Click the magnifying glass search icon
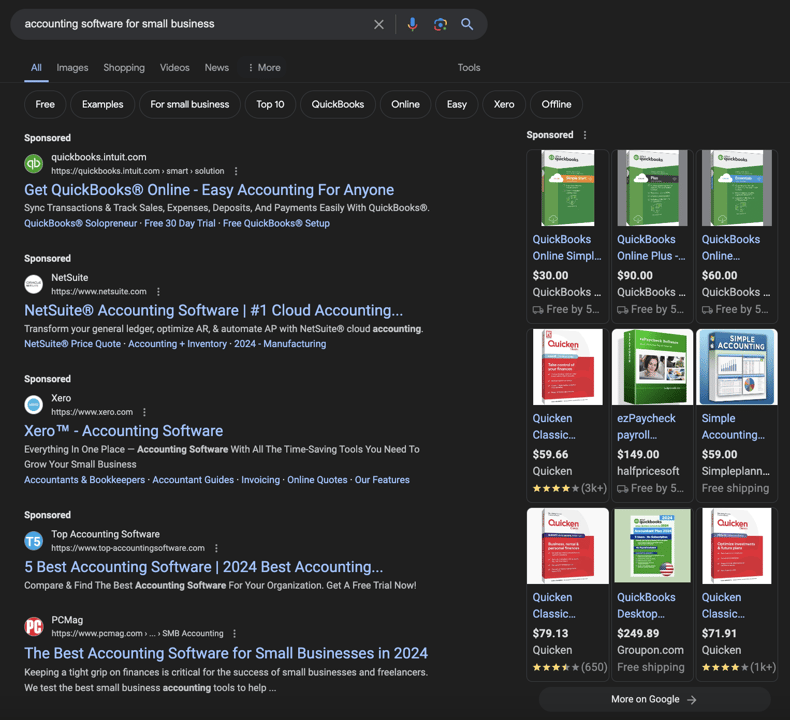This screenshot has height=720, width=790. pyautogui.click(x=467, y=24)
